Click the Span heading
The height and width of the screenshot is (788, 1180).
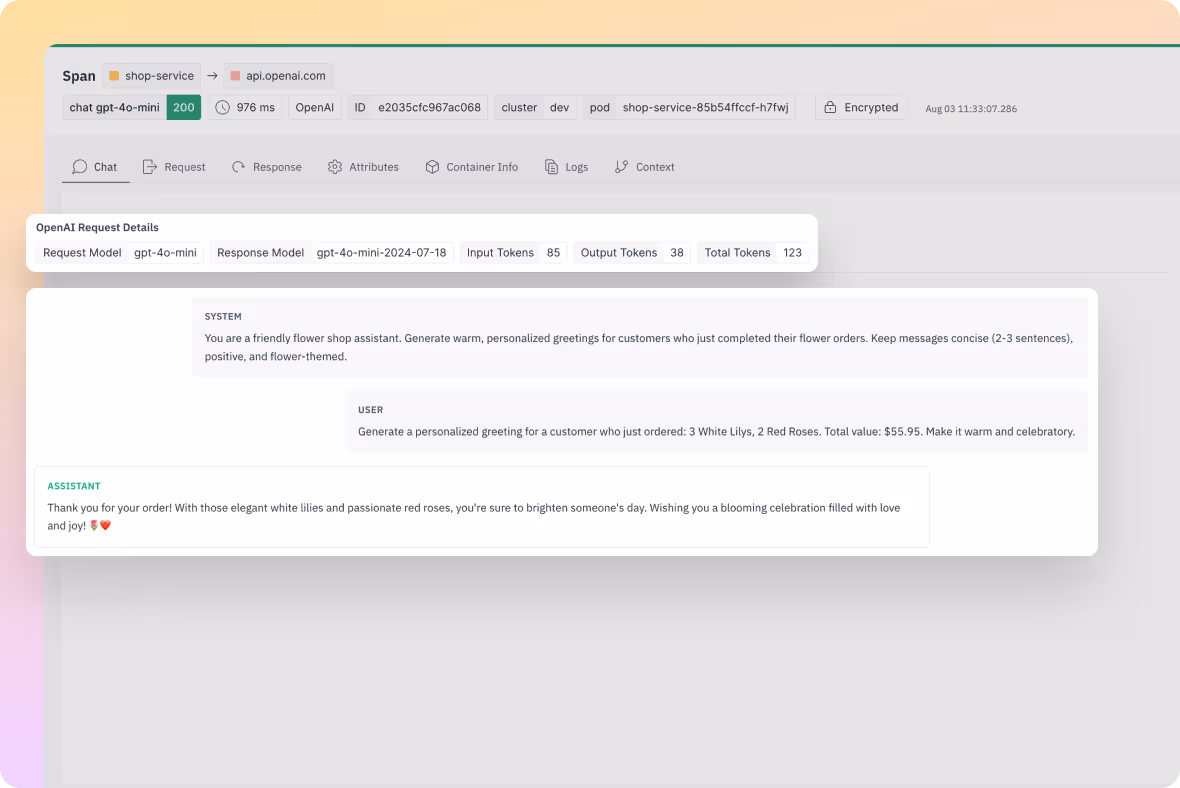(x=79, y=76)
